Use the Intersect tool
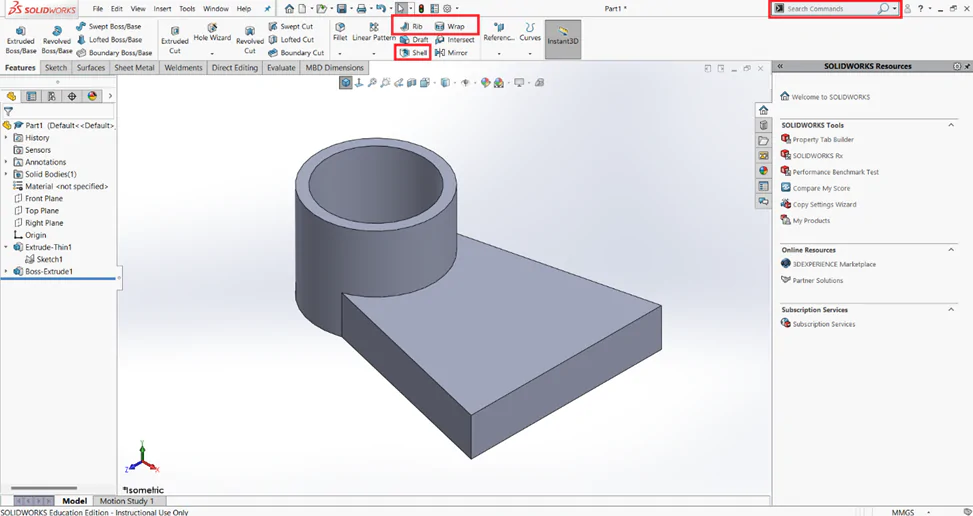973x516 pixels. pos(455,40)
